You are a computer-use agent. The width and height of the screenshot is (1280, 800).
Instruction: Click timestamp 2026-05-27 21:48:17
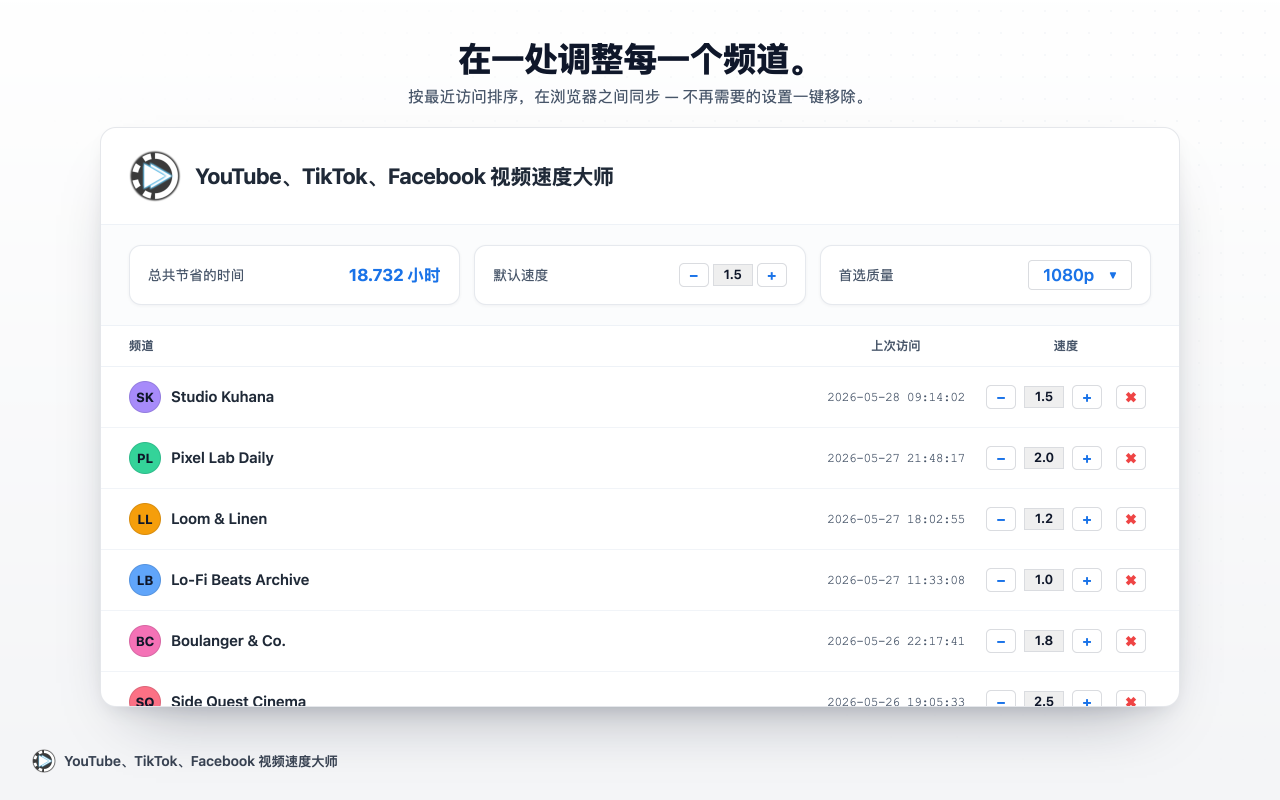(x=896, y=458)
